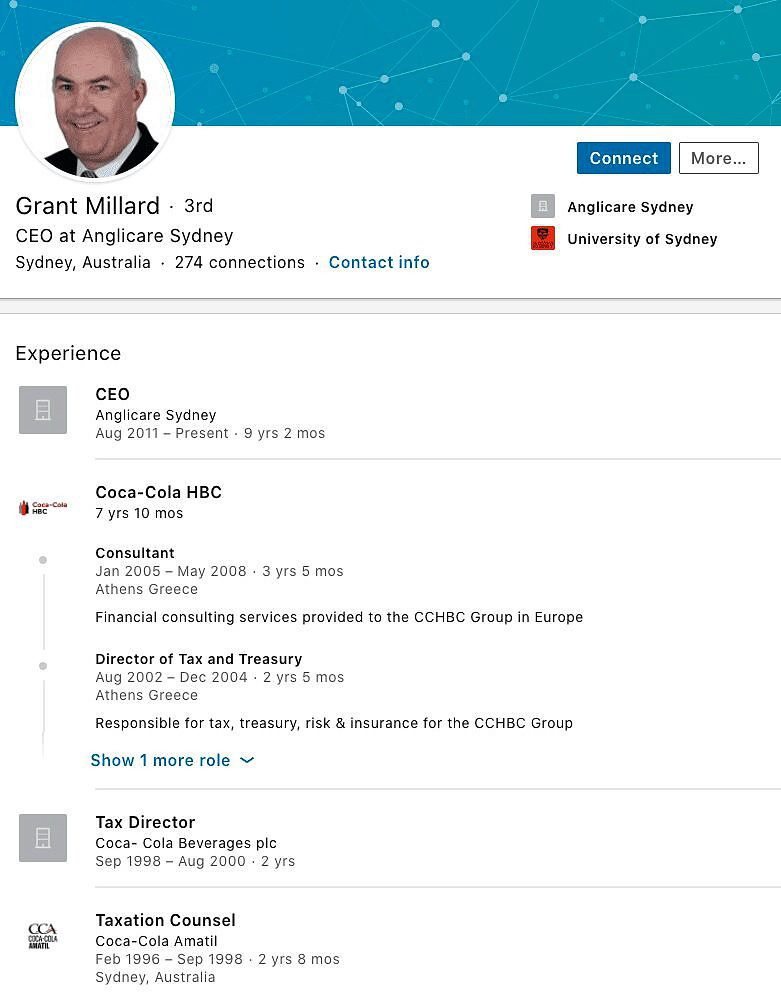Image resolution: width=781 pixels, height=1001 pixels.
Task: Open University of Sydney link
Action: pyautogui.click(x=642, y=239)
